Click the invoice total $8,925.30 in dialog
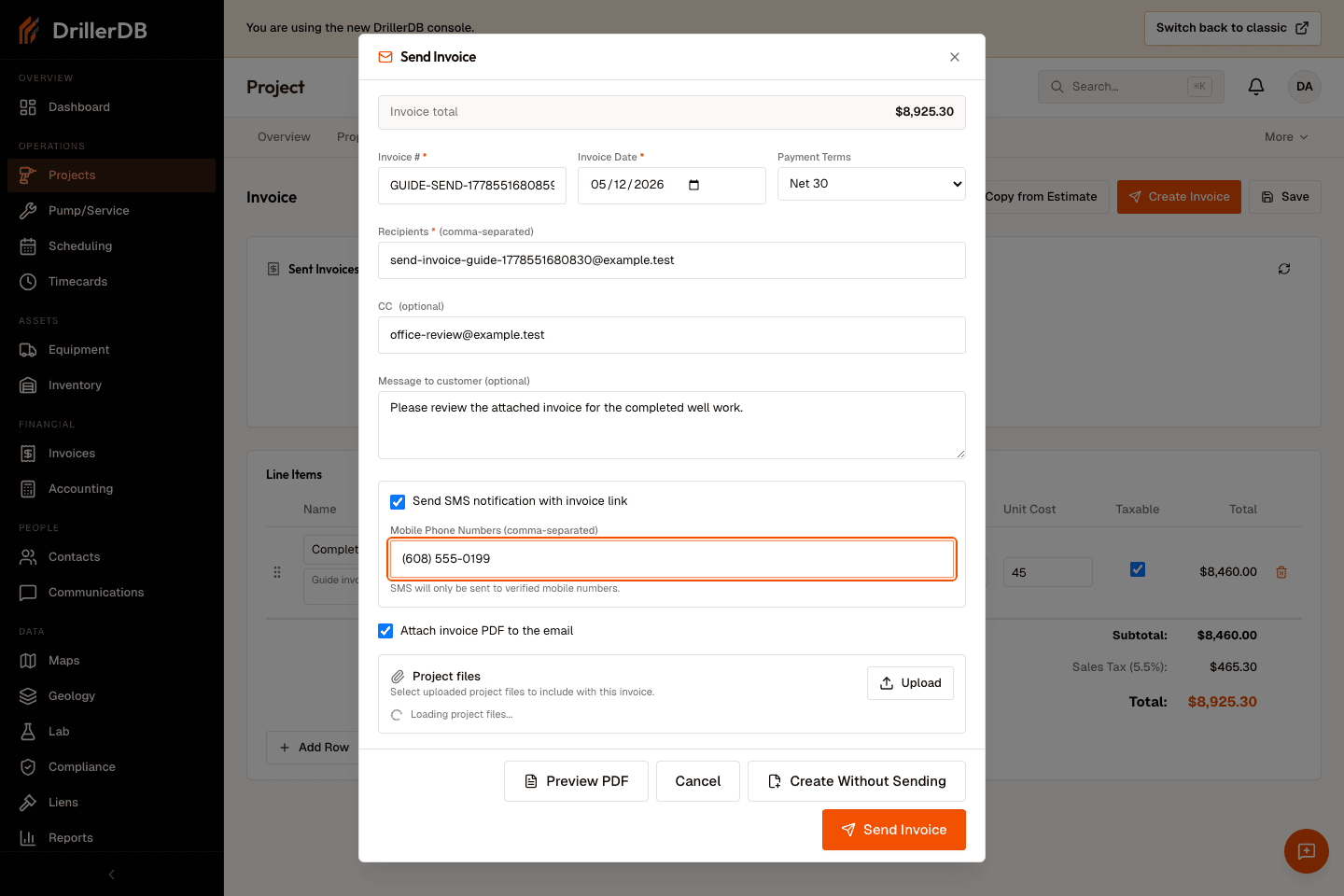The height and width of the screenshot is (896, 1344). coord(924,112)
